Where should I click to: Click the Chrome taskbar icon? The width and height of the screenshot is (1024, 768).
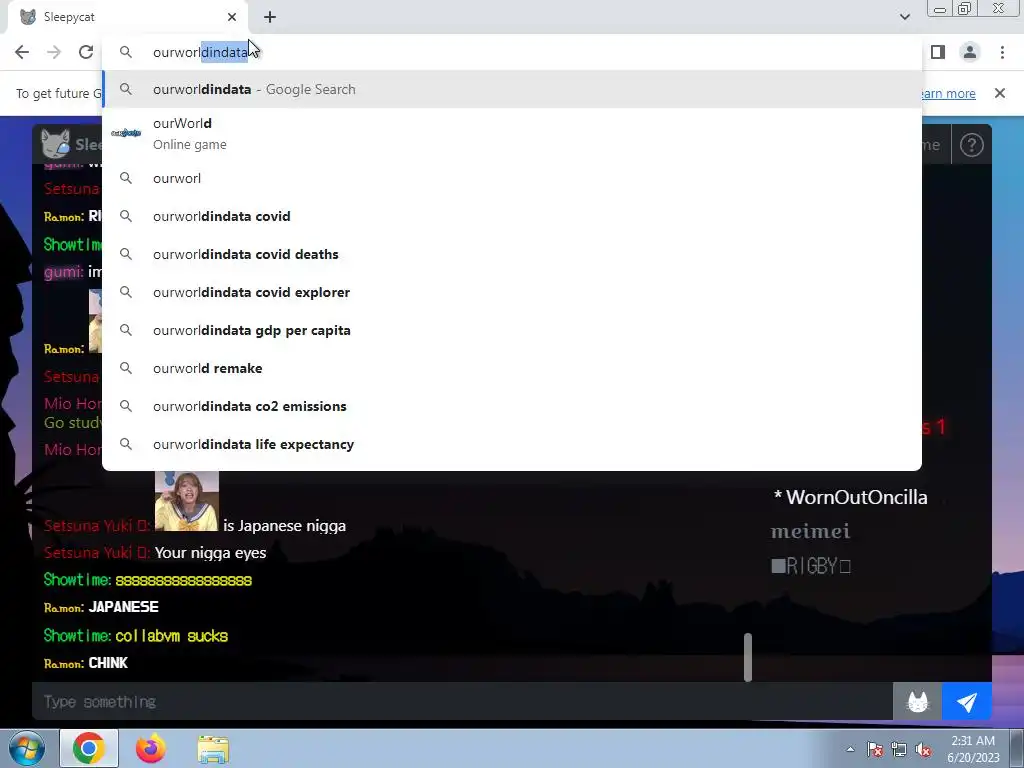[x=89, y=748]
